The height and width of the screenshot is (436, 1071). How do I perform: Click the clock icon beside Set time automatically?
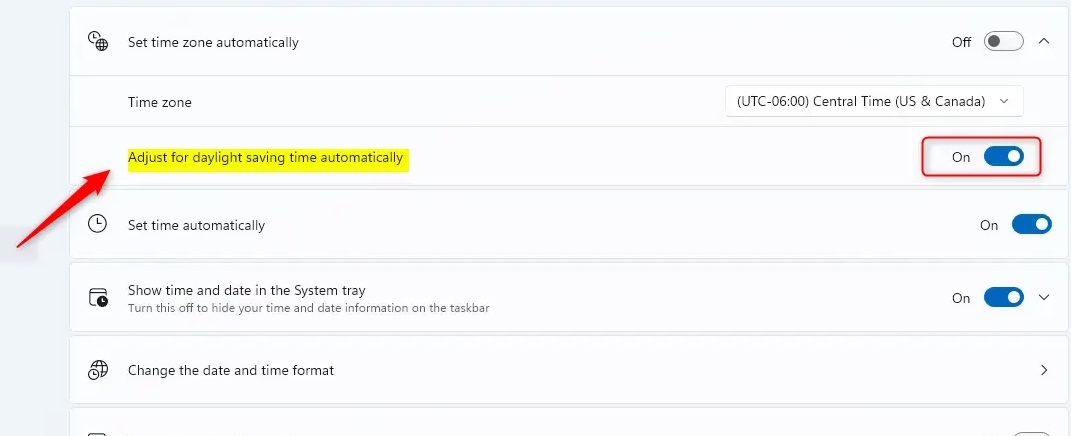[x=97, y=224]
